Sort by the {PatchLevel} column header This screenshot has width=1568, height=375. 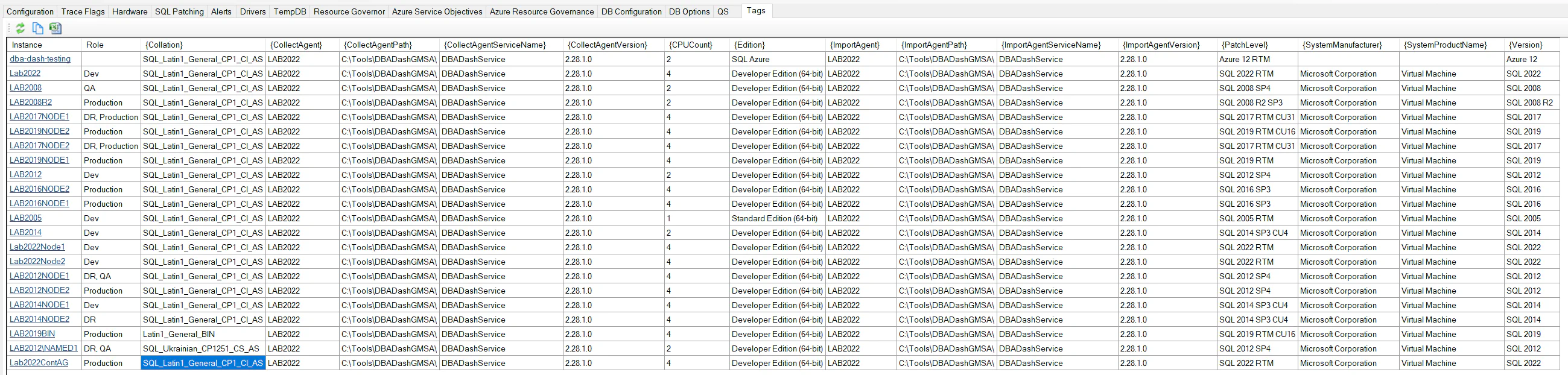tap(1257, 45)
